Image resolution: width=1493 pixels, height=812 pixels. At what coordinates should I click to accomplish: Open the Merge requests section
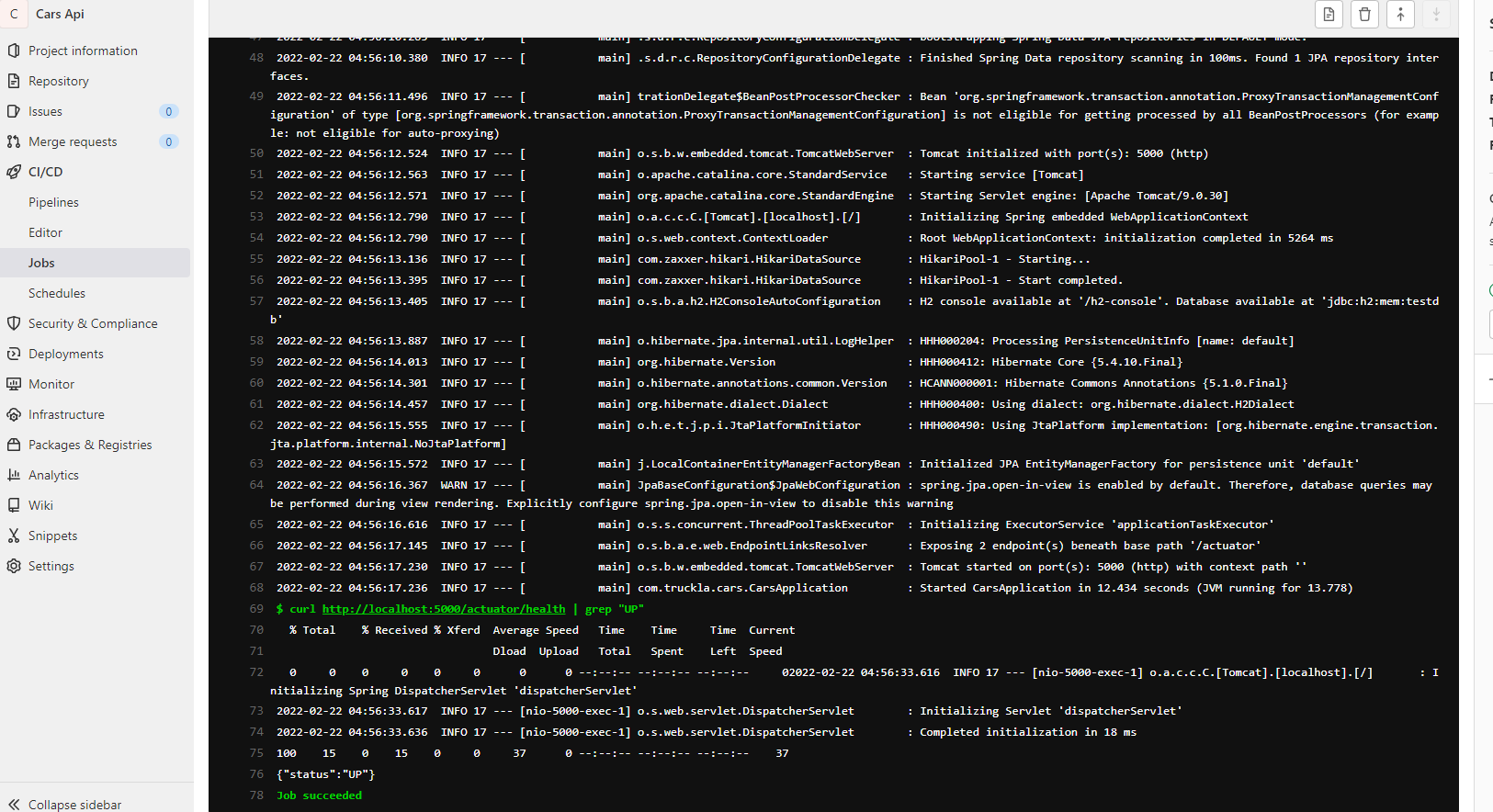click(73, 141)
